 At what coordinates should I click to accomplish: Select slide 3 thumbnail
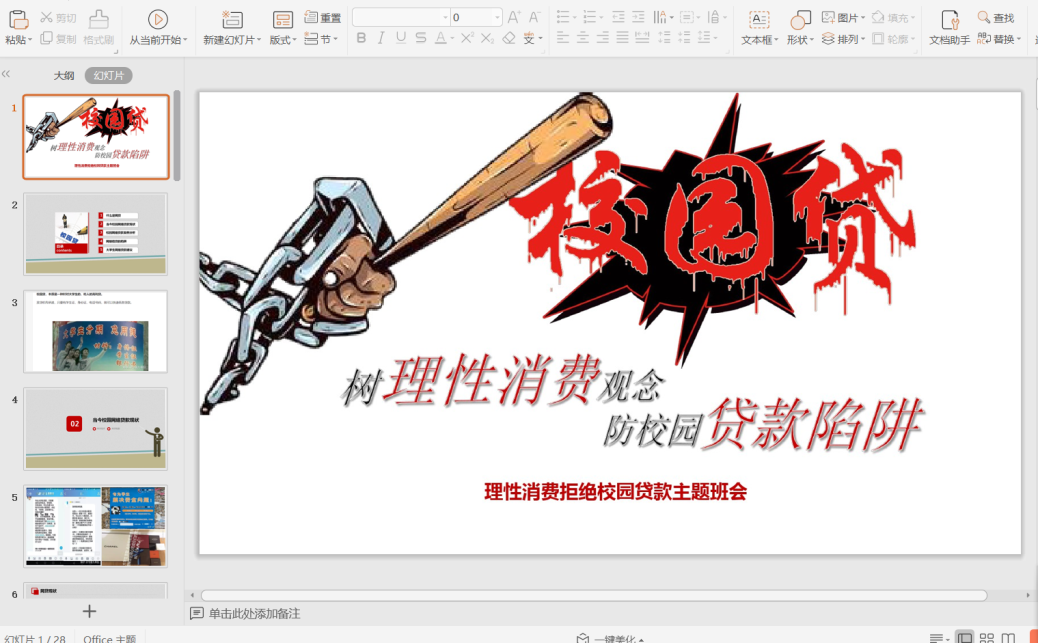pyautogui.click(x=96, y=332)
